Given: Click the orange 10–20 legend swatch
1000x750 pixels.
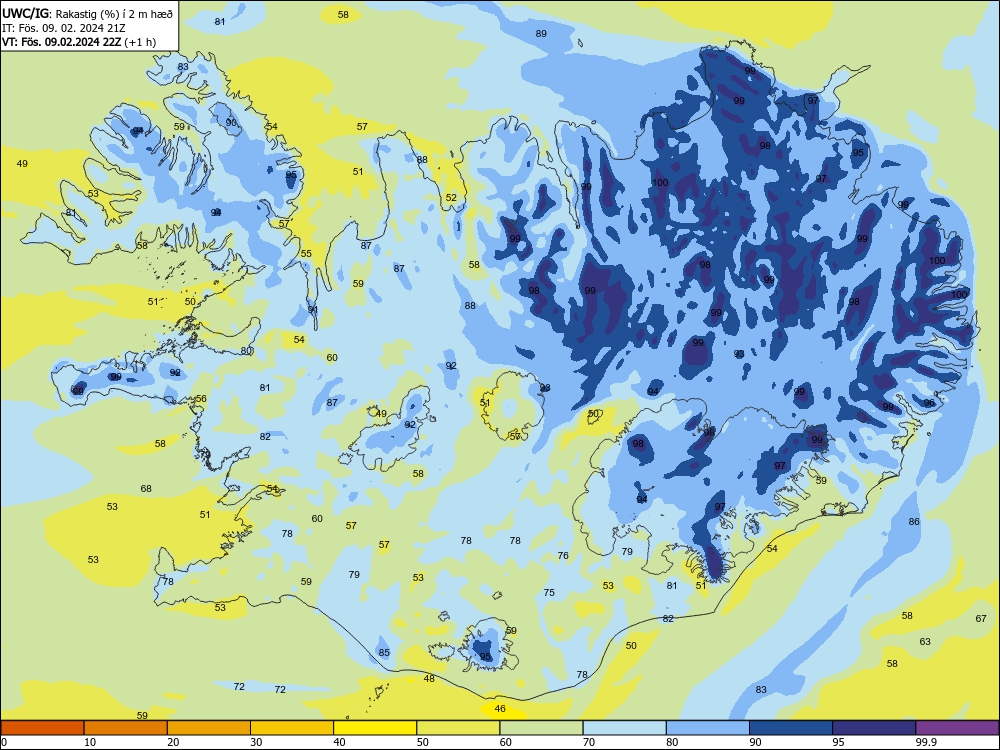Looking at the screenshot, I should pos(126,728).
